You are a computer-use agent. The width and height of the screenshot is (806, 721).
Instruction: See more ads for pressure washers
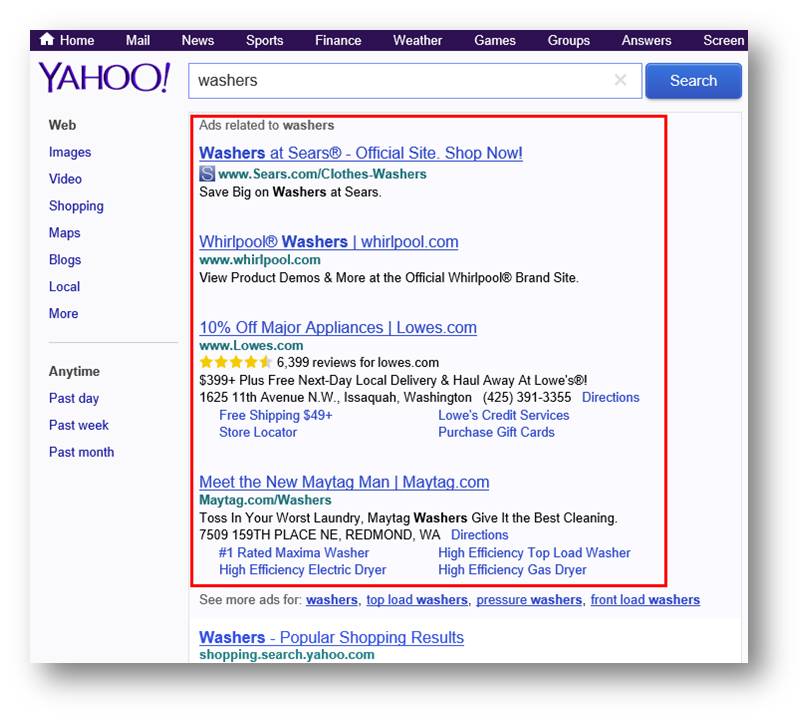[x=528, y=600]
